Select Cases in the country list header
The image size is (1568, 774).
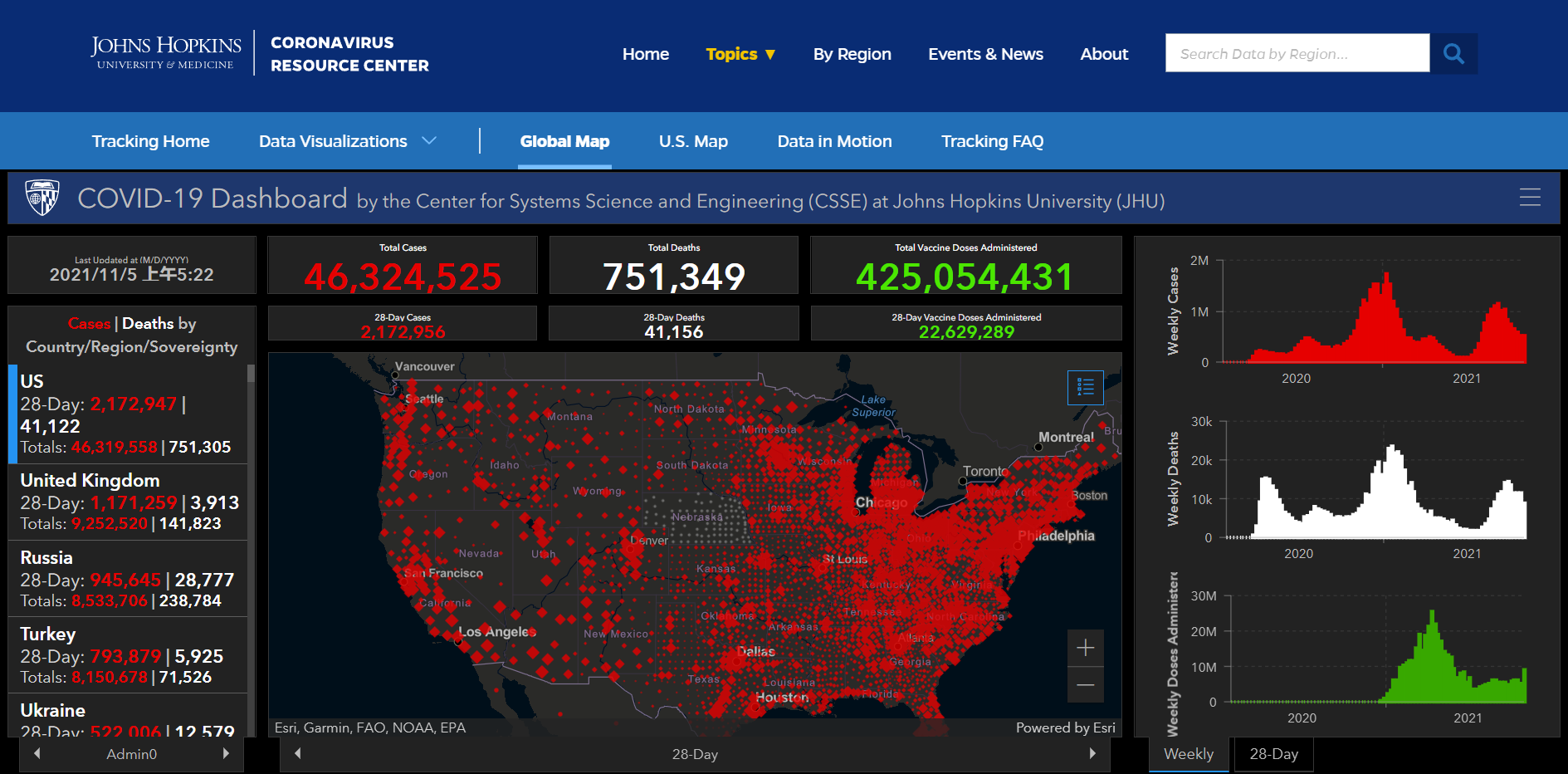89,323
